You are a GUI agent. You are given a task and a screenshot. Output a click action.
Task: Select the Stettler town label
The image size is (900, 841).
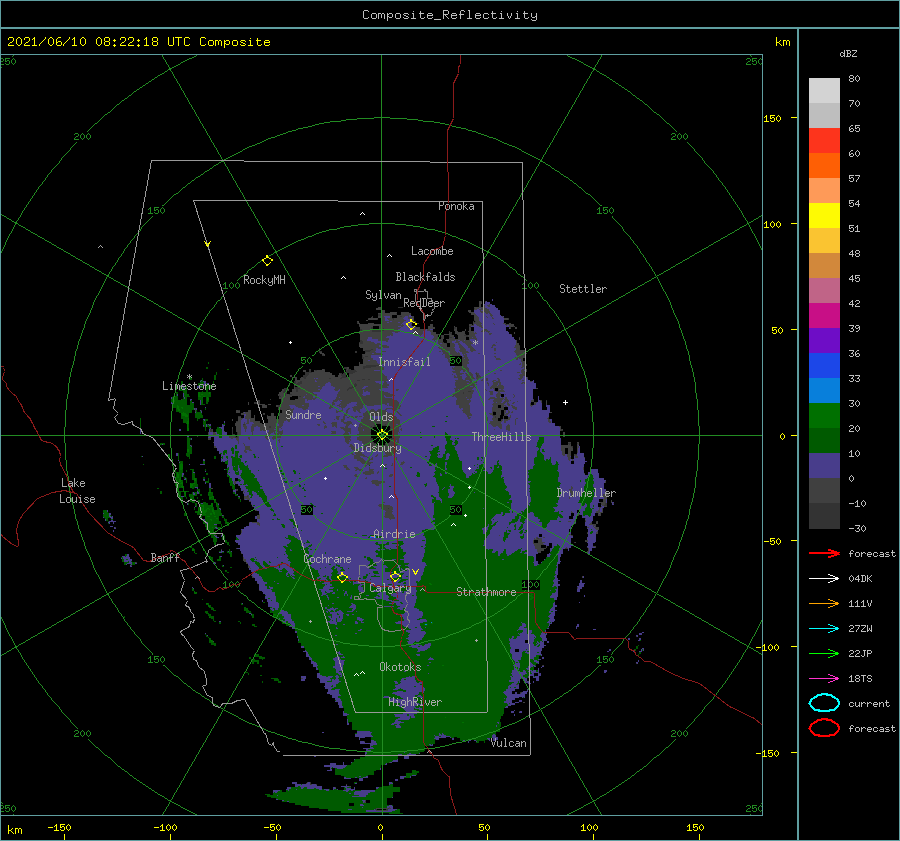pos(583,289)
